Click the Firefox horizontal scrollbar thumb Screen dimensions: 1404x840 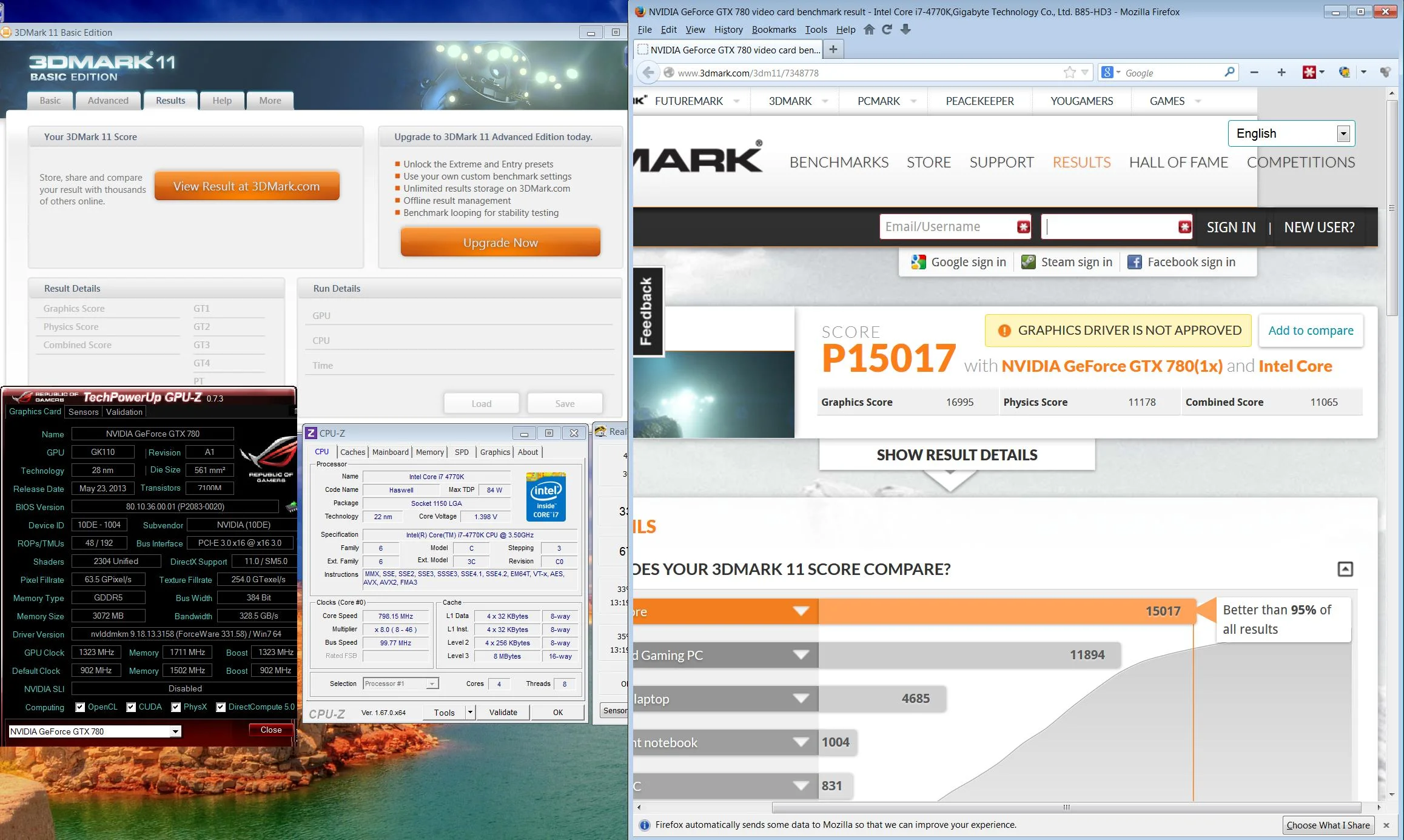[1066, 807]
